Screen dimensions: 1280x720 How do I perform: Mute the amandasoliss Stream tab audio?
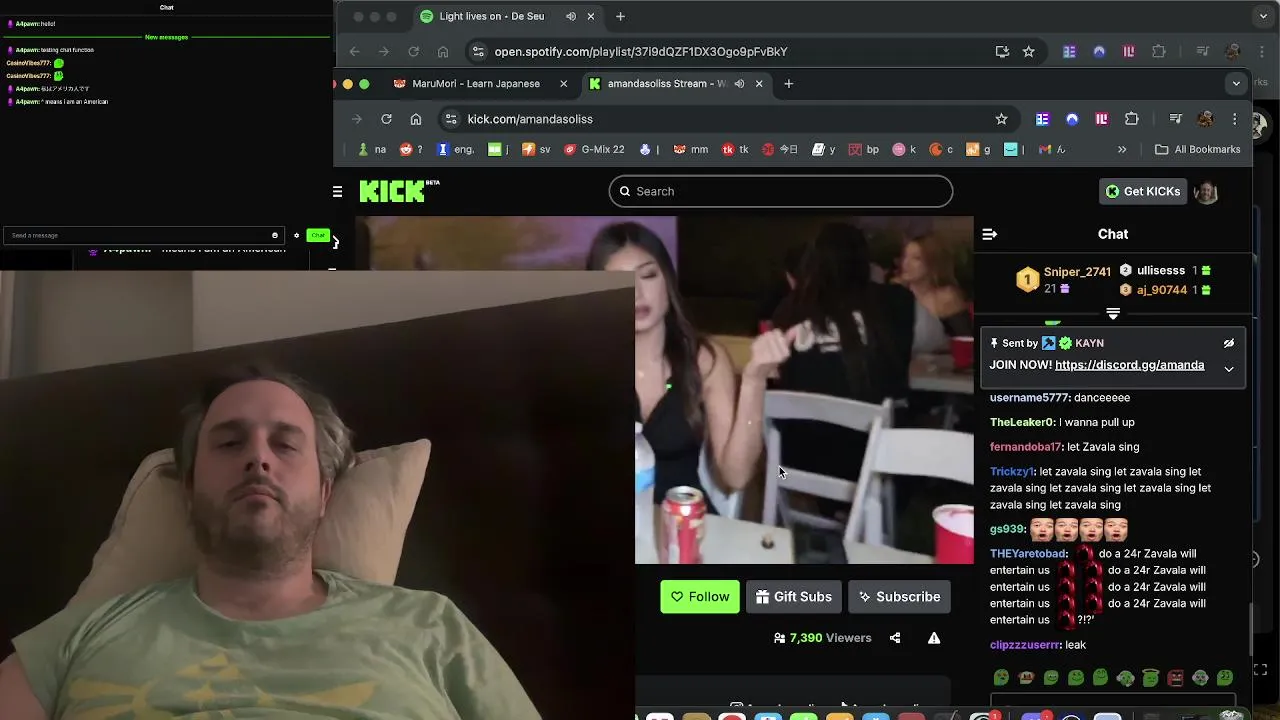tap(739, 84)
